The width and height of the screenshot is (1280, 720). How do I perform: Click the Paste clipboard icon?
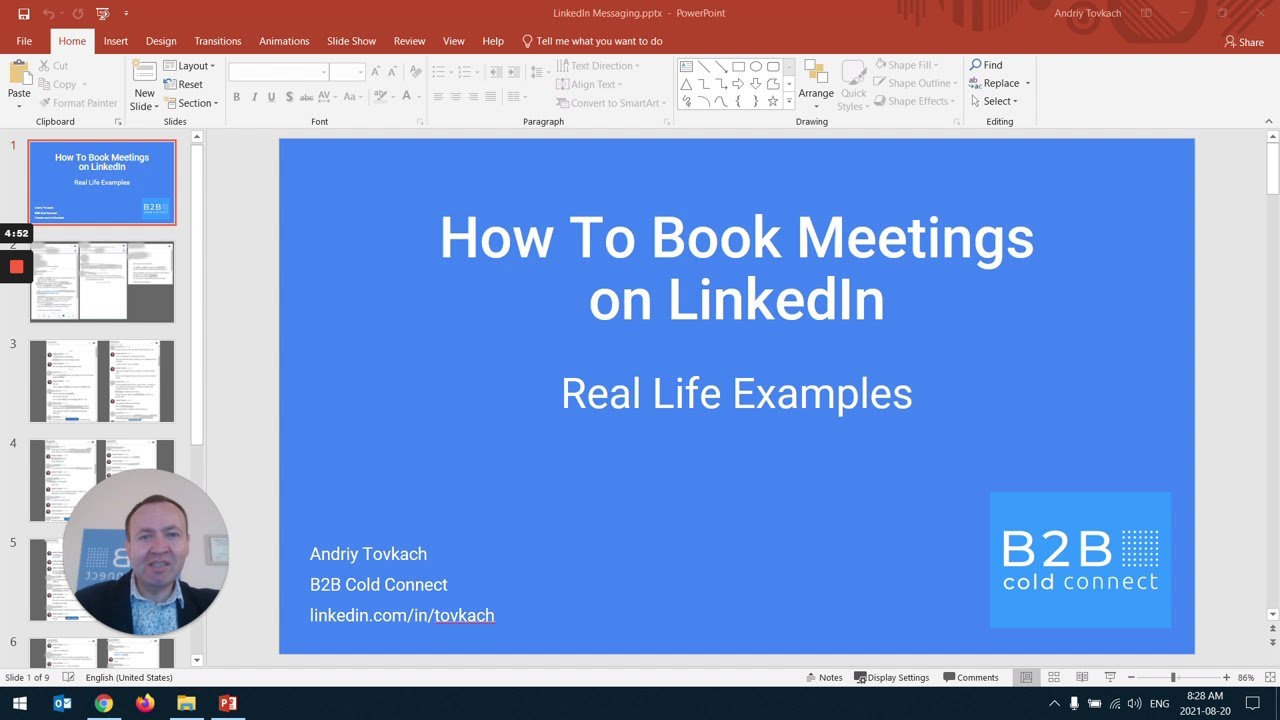19,73
